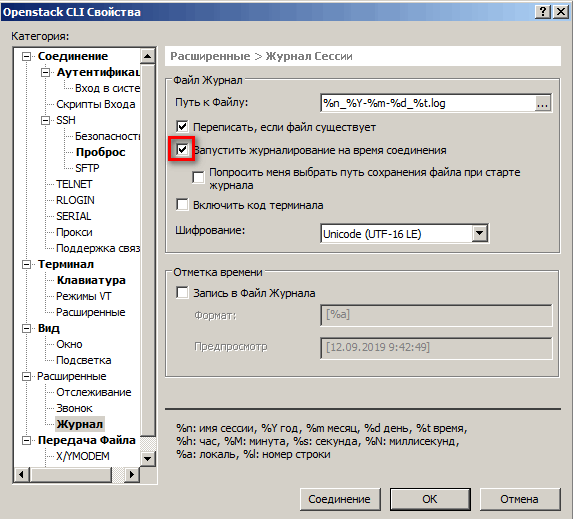The width and height of the screenshot is (573, 519).
Task: Select the Клавиатура category item
Action: (x=91, y=280)
